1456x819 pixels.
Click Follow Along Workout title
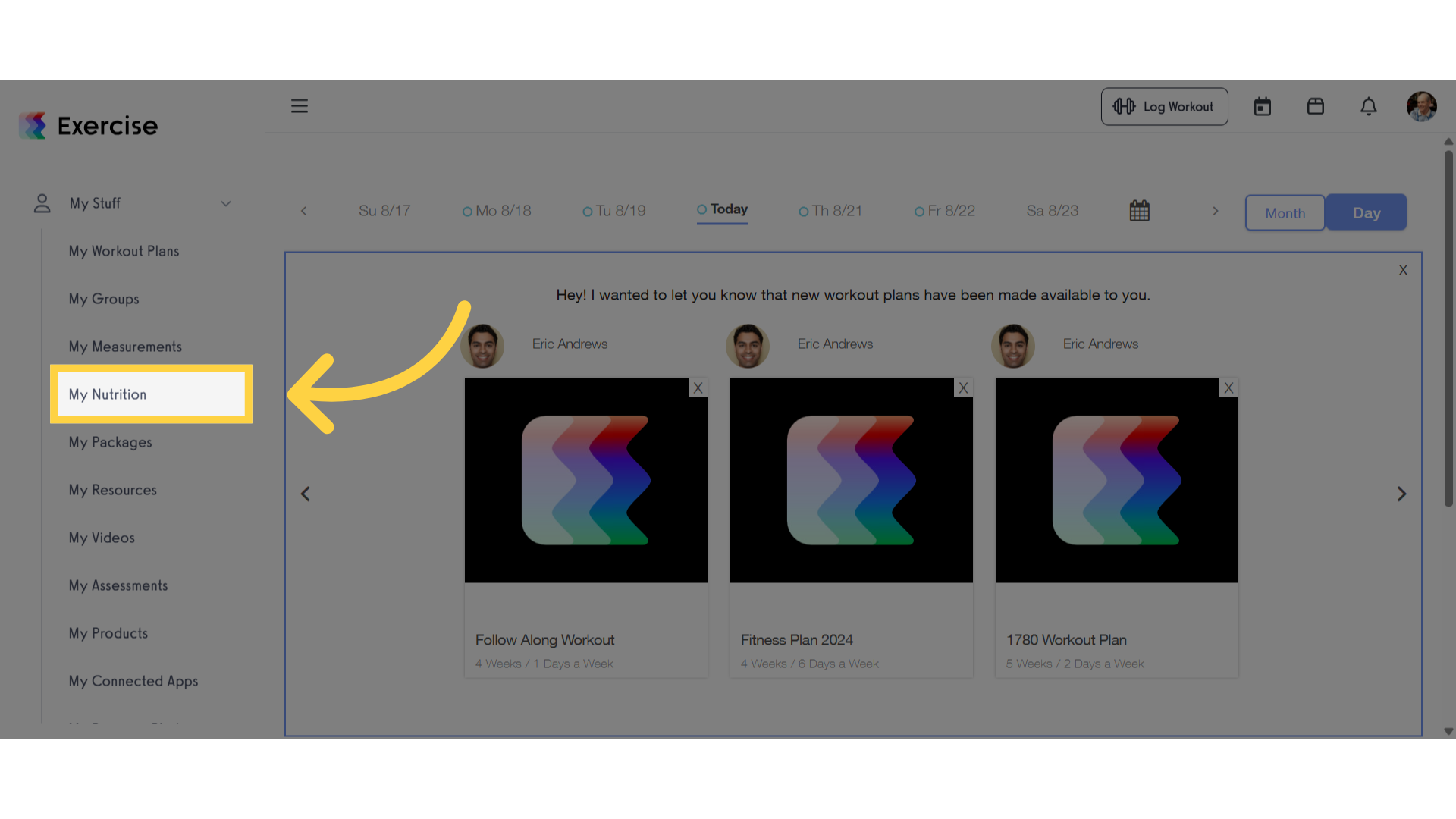(545, 640)
